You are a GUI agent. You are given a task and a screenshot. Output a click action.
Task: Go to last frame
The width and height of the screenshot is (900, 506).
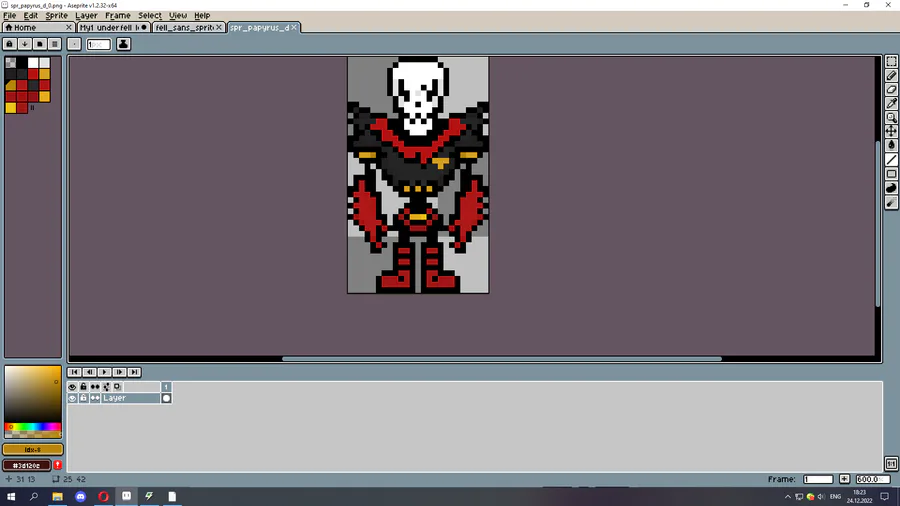[134, 372]
